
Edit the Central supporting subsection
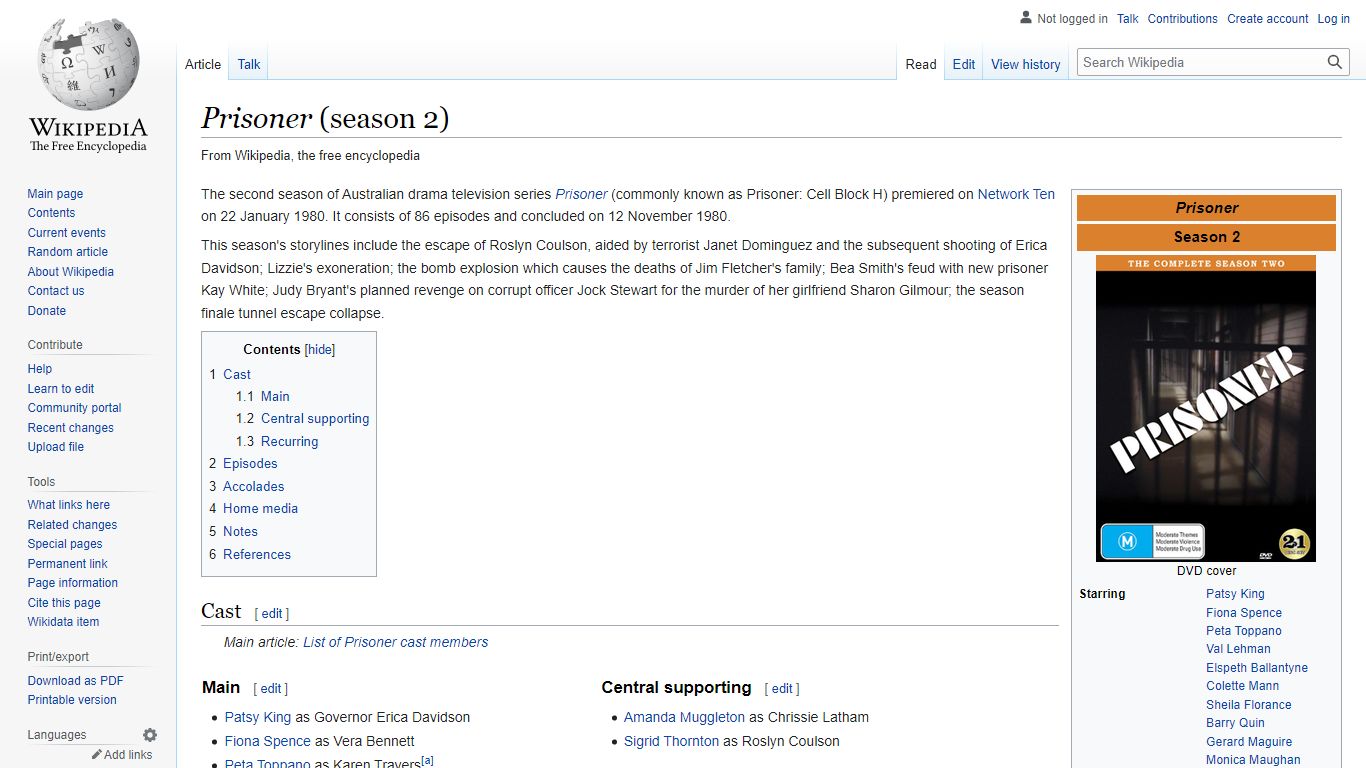[x=782, y=689]
